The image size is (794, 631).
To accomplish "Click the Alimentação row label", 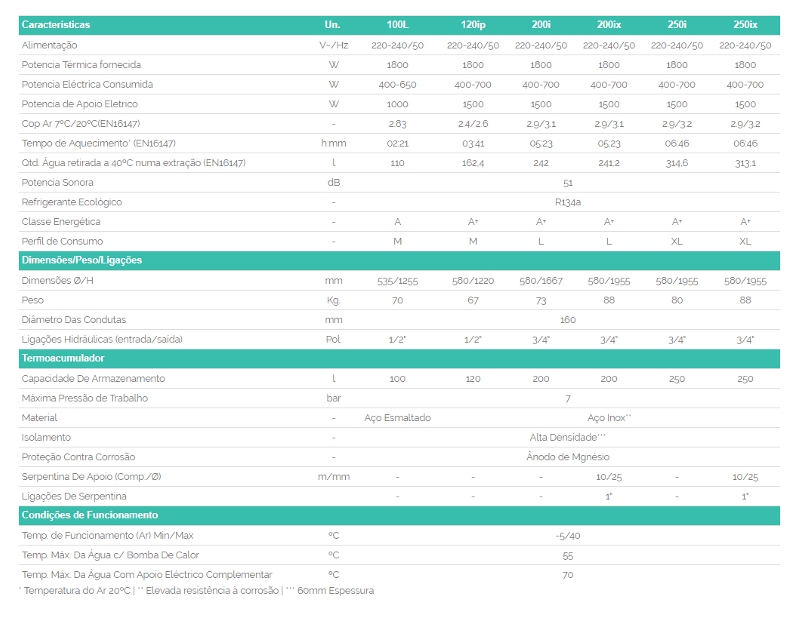I will 49,46.
